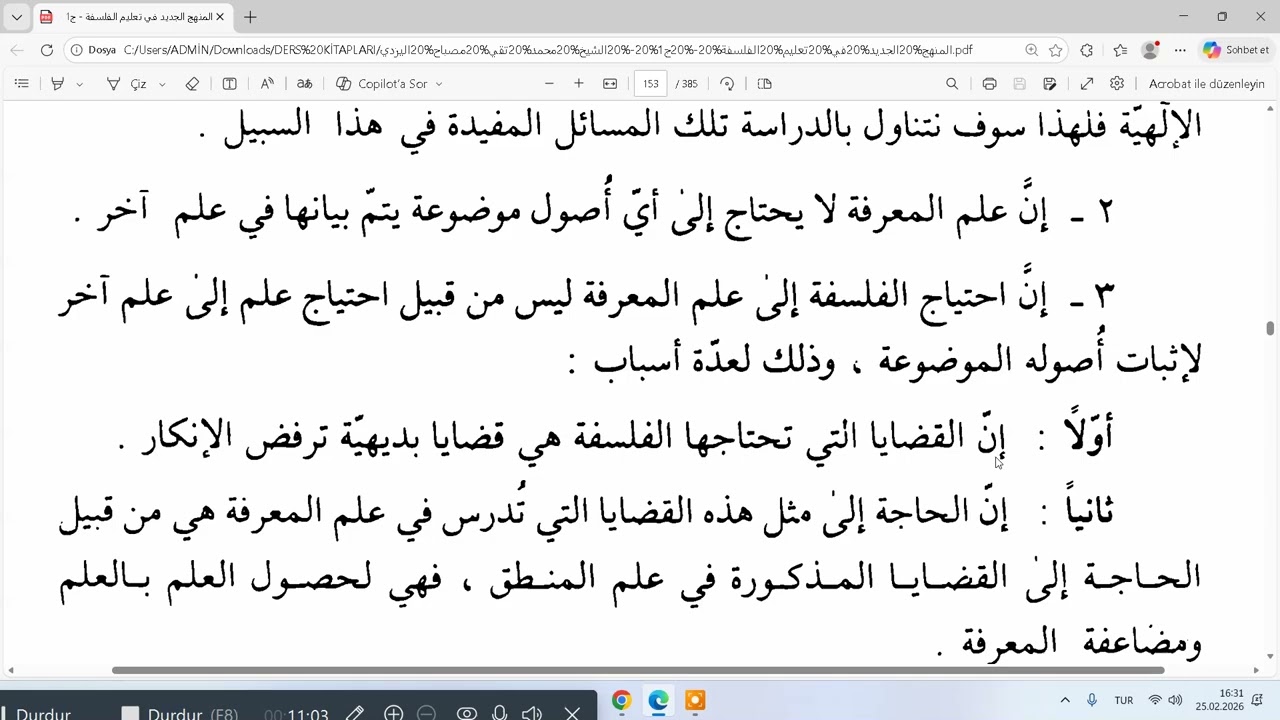This screenshot has height=720, width=1280.
Task: Add a text box with the text tool
Action: click(x=229, y=84)
